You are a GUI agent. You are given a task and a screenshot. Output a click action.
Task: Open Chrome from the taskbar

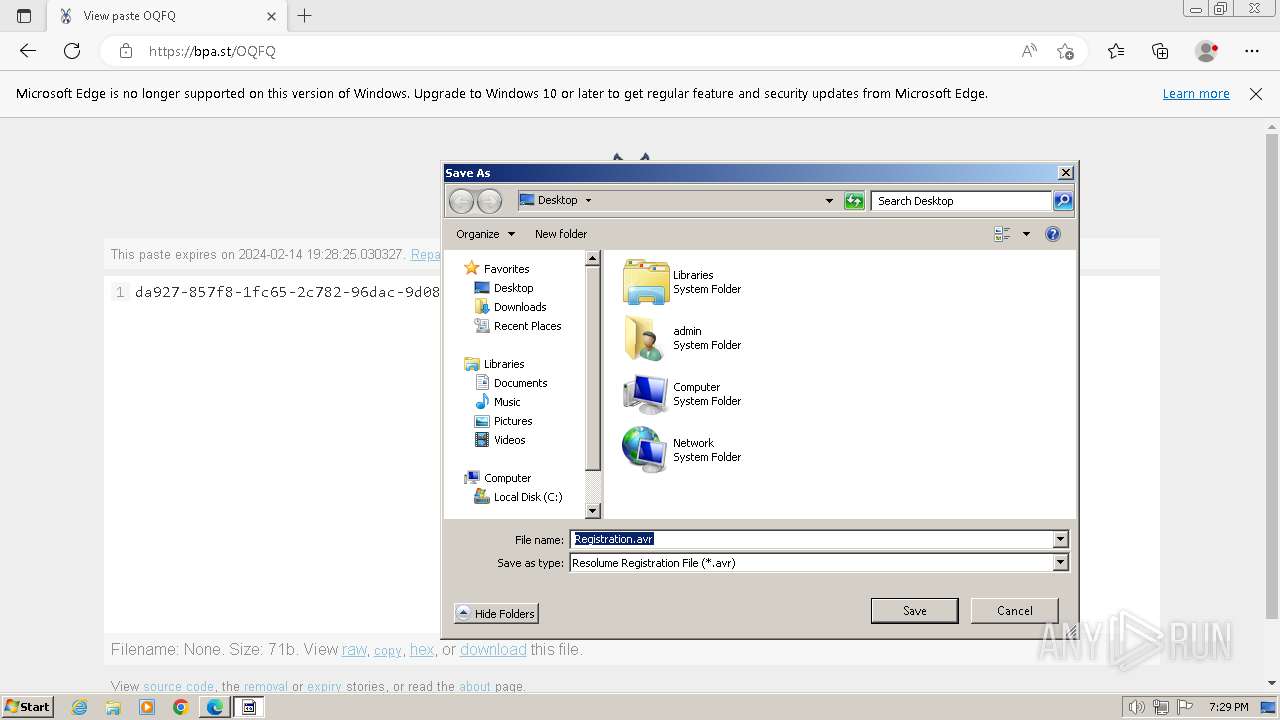click(x=181, y=707)
